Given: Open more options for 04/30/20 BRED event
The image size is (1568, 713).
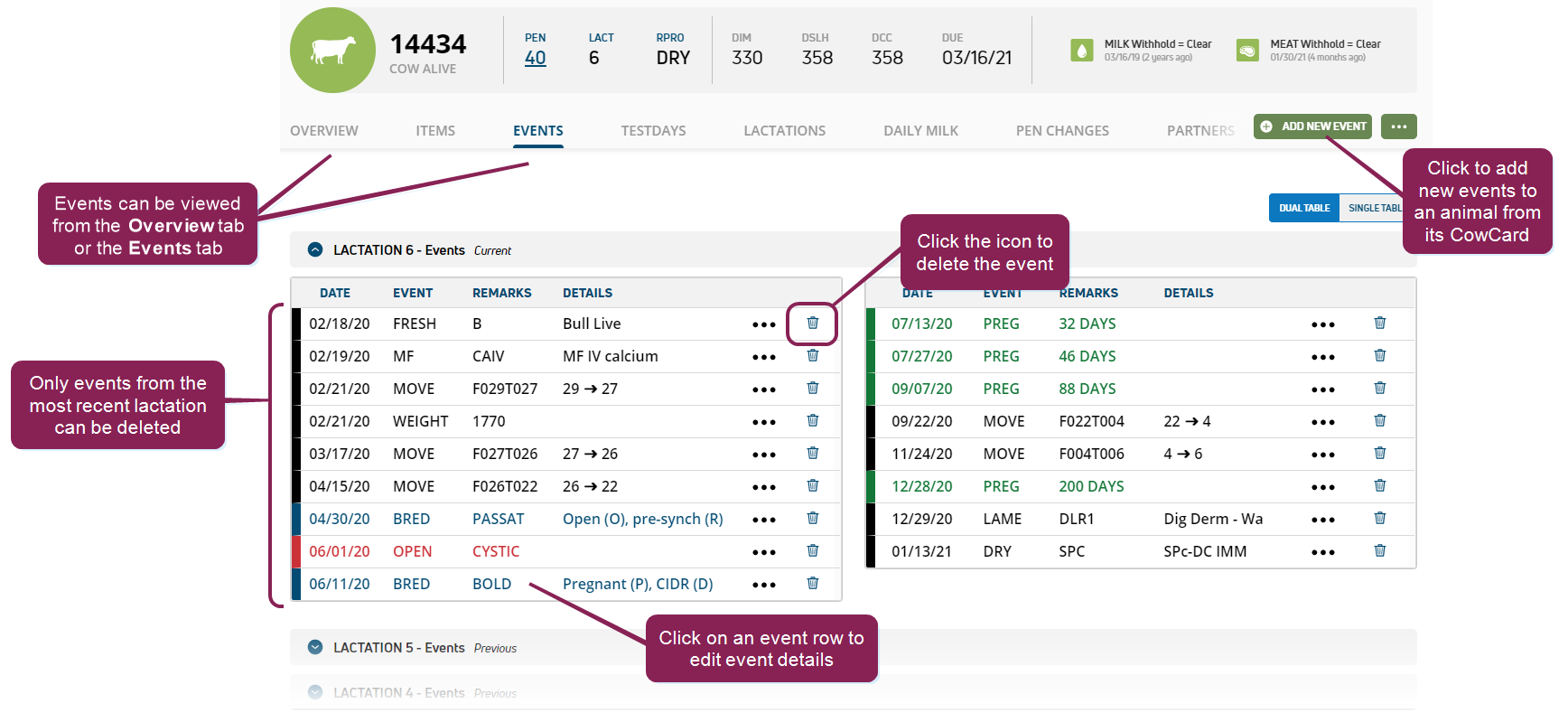Looking at the screenshot, I should click(x=763, y=520).
